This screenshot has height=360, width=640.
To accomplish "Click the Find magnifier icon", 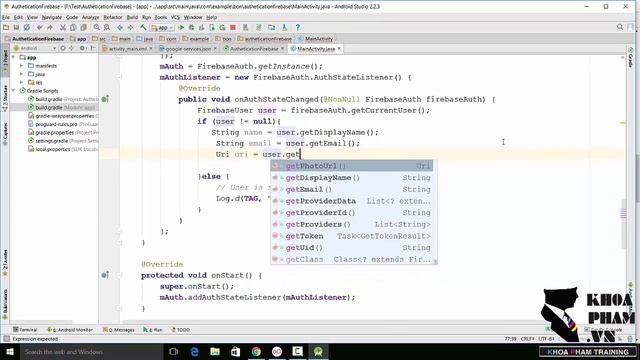I will [x=97, y=27].
